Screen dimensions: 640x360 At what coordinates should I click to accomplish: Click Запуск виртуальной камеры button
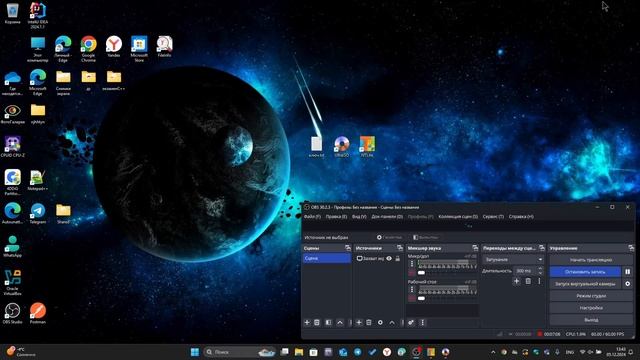(585, 284)
